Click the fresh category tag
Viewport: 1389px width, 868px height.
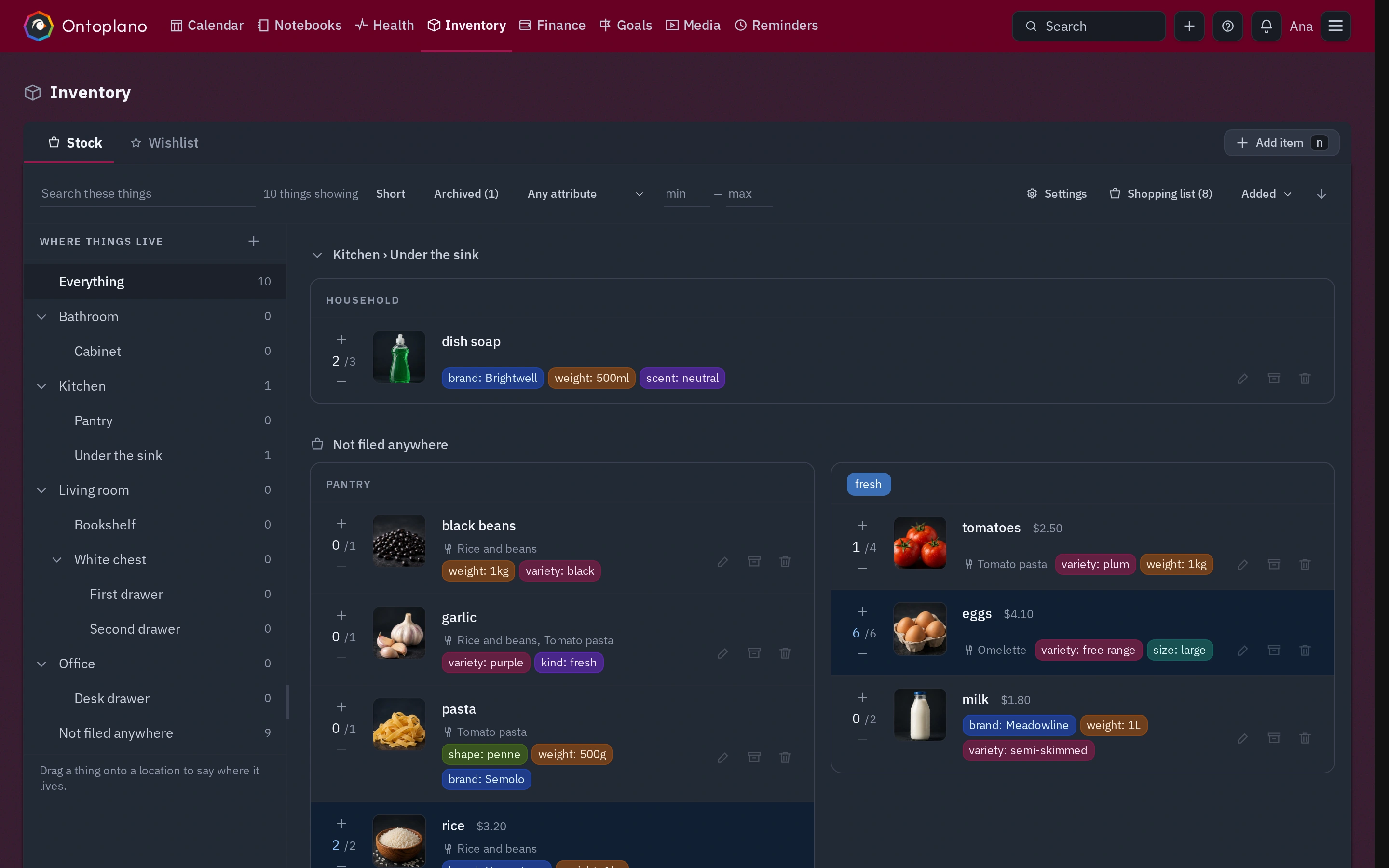(869, 484)
